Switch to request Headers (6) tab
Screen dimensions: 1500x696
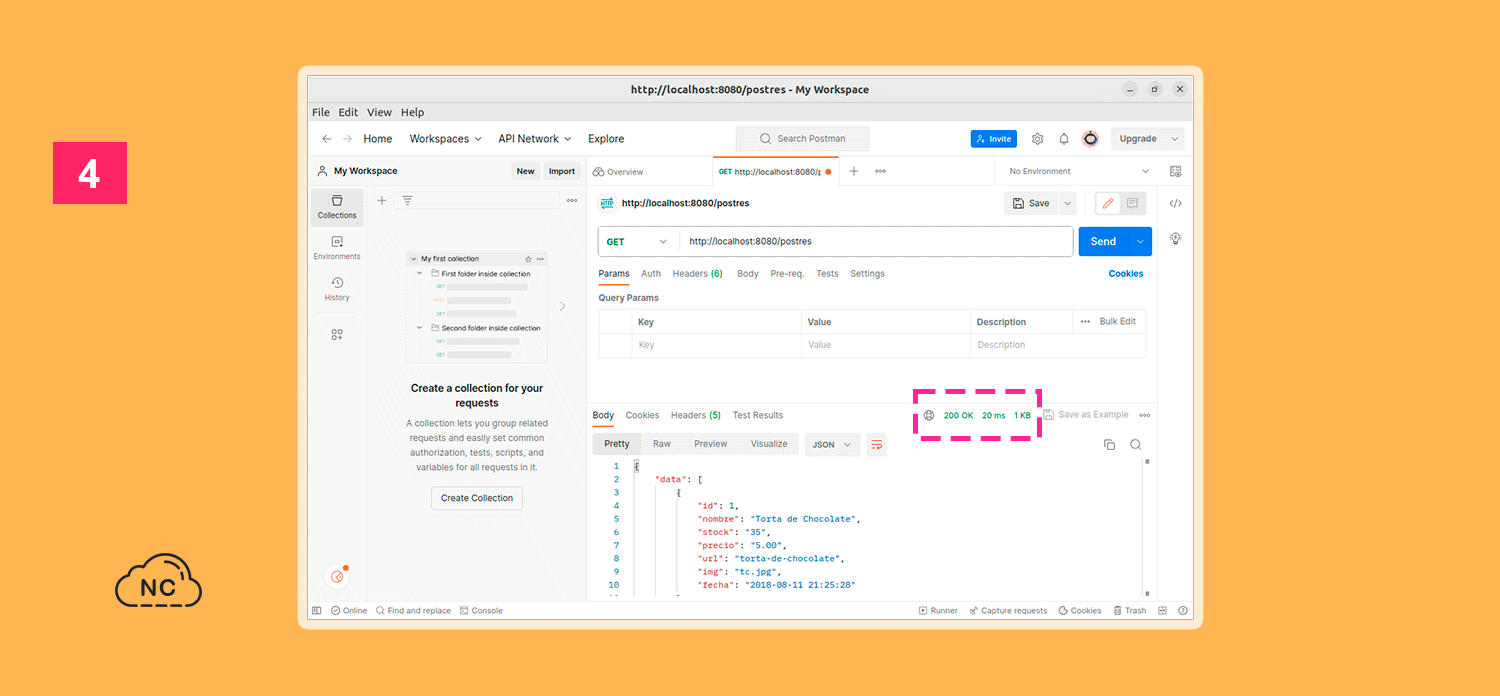[x=697, y=273]
